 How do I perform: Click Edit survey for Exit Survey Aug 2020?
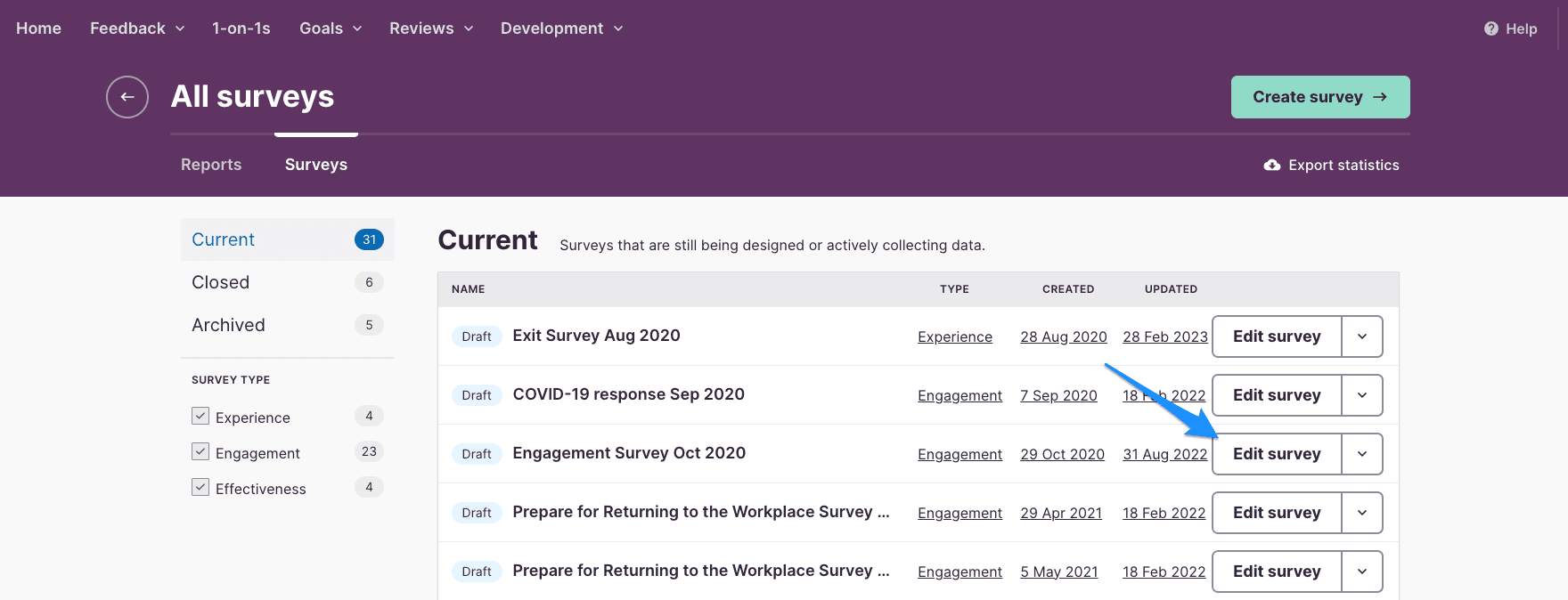(x=1277, y=336)
